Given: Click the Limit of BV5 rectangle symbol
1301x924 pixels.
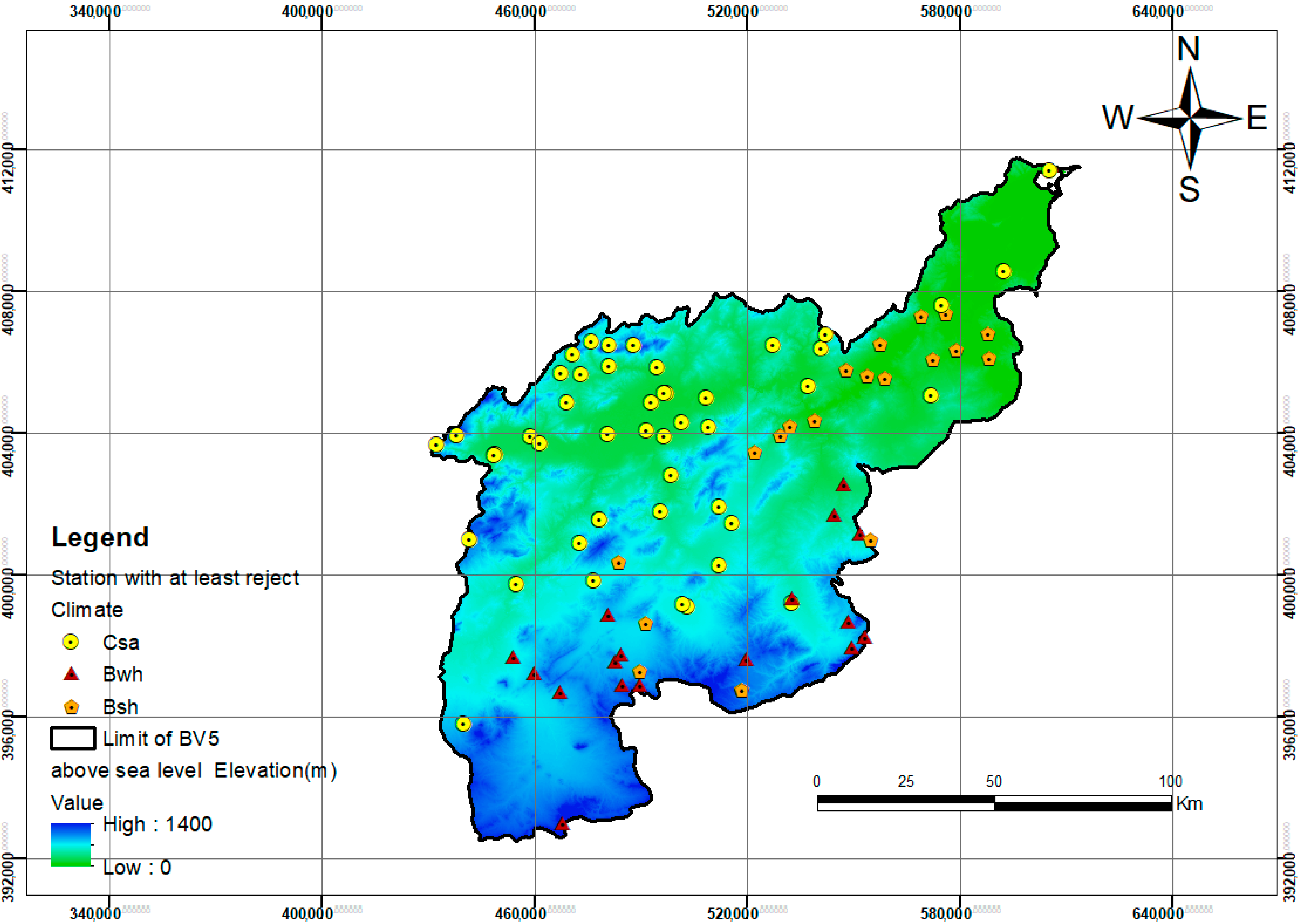Looking at the screenshot, I should point(73,739).
